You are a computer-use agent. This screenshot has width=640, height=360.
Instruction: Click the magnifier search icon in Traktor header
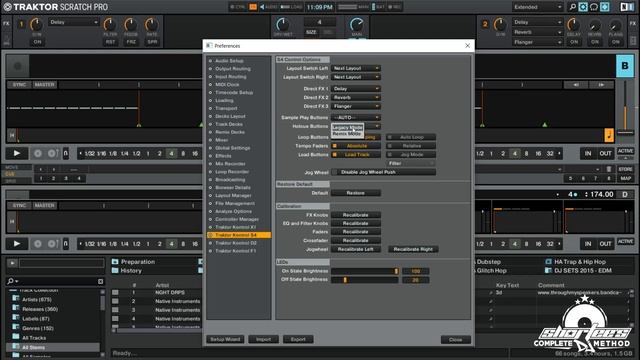pyautogui.click(x=573, y=7)
